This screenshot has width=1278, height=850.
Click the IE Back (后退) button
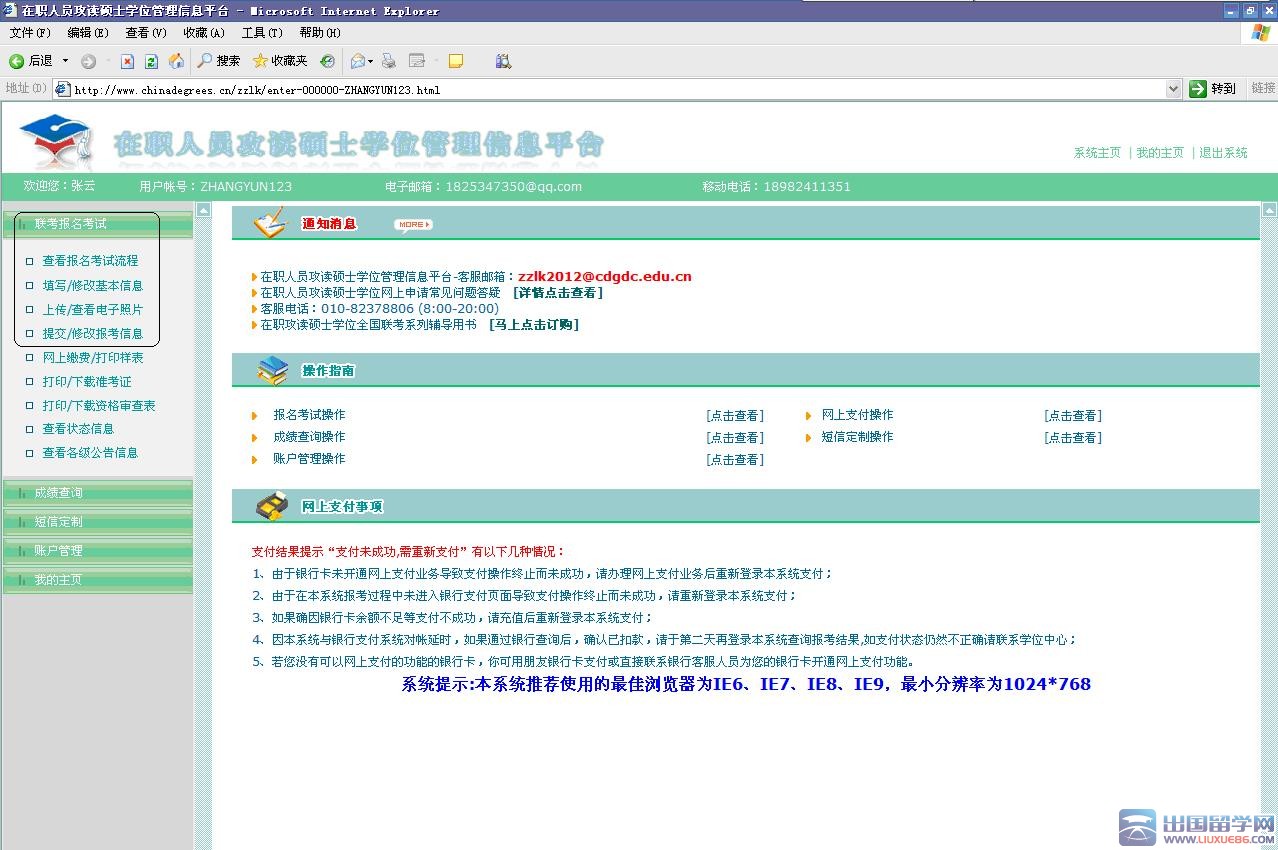click(30, 61)
